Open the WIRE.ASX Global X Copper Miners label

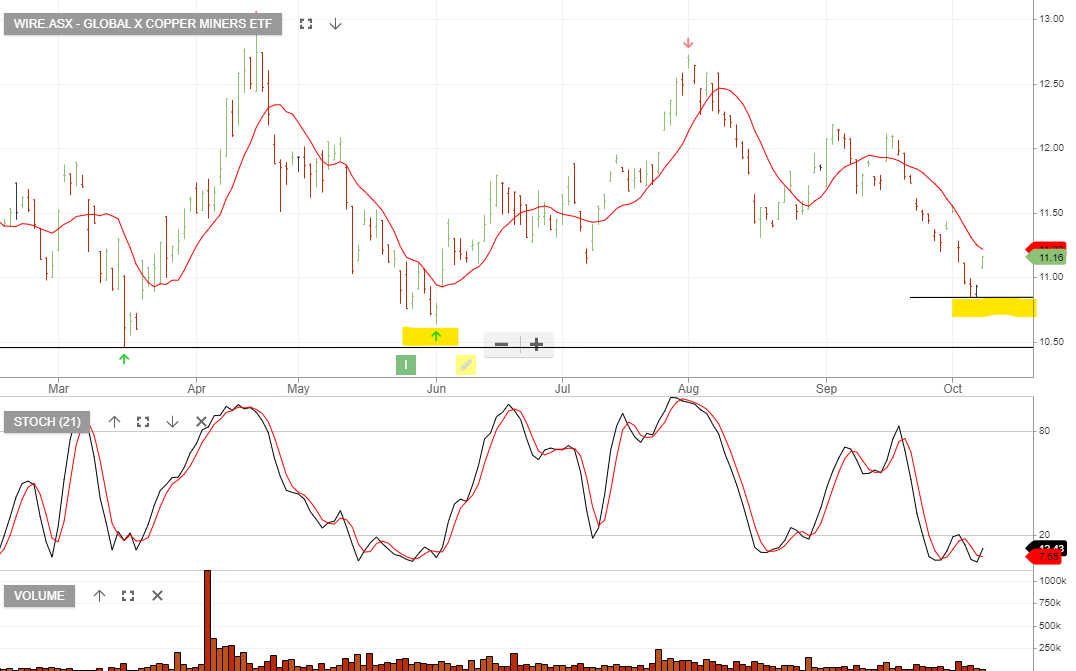[x=143, y=23]
